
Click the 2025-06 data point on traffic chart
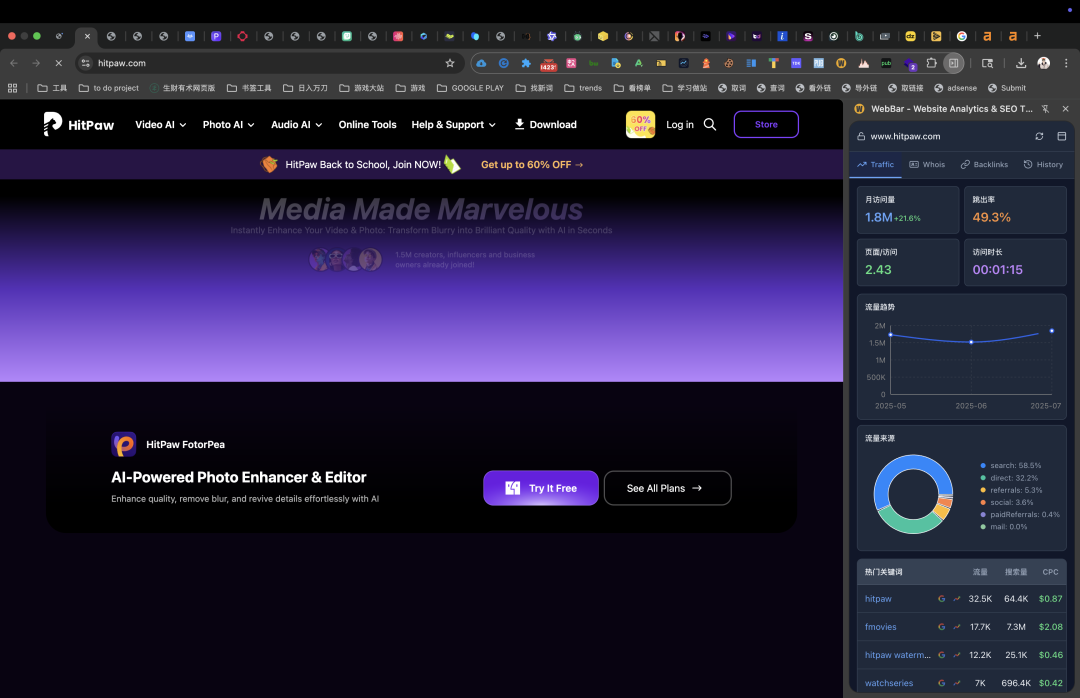pos(971,342)
